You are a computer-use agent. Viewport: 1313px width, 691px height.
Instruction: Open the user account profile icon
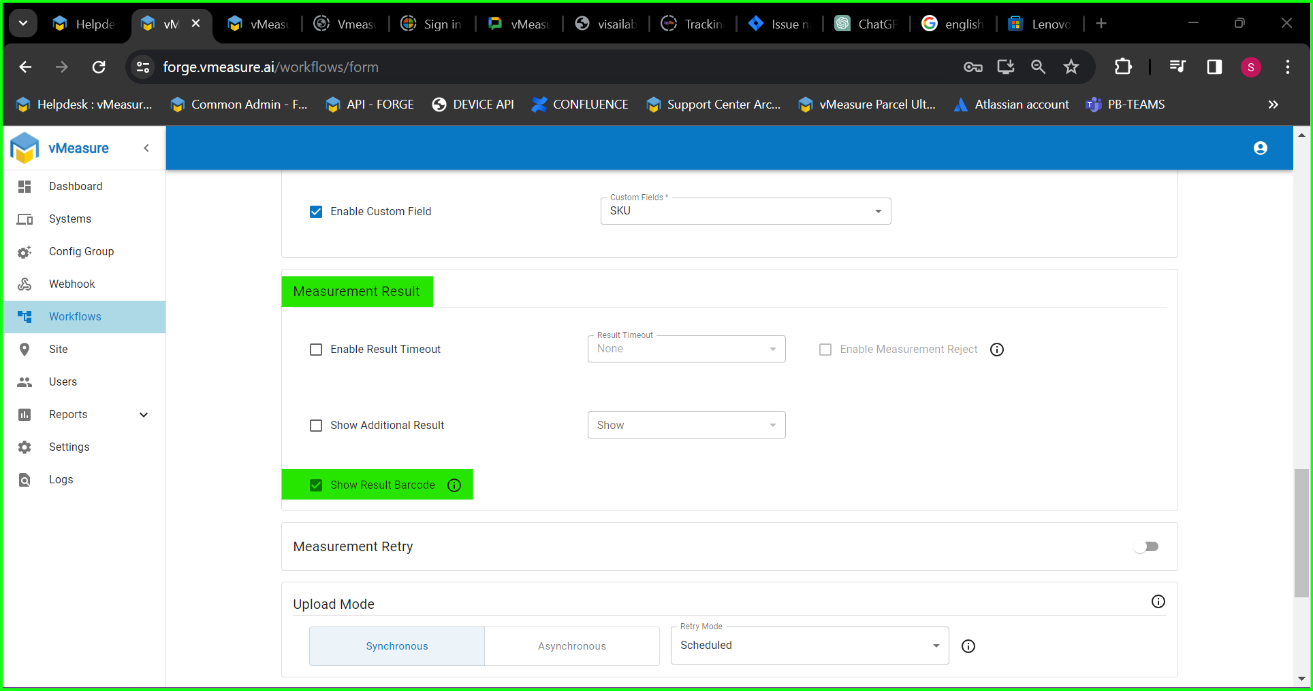[1260, 148]
